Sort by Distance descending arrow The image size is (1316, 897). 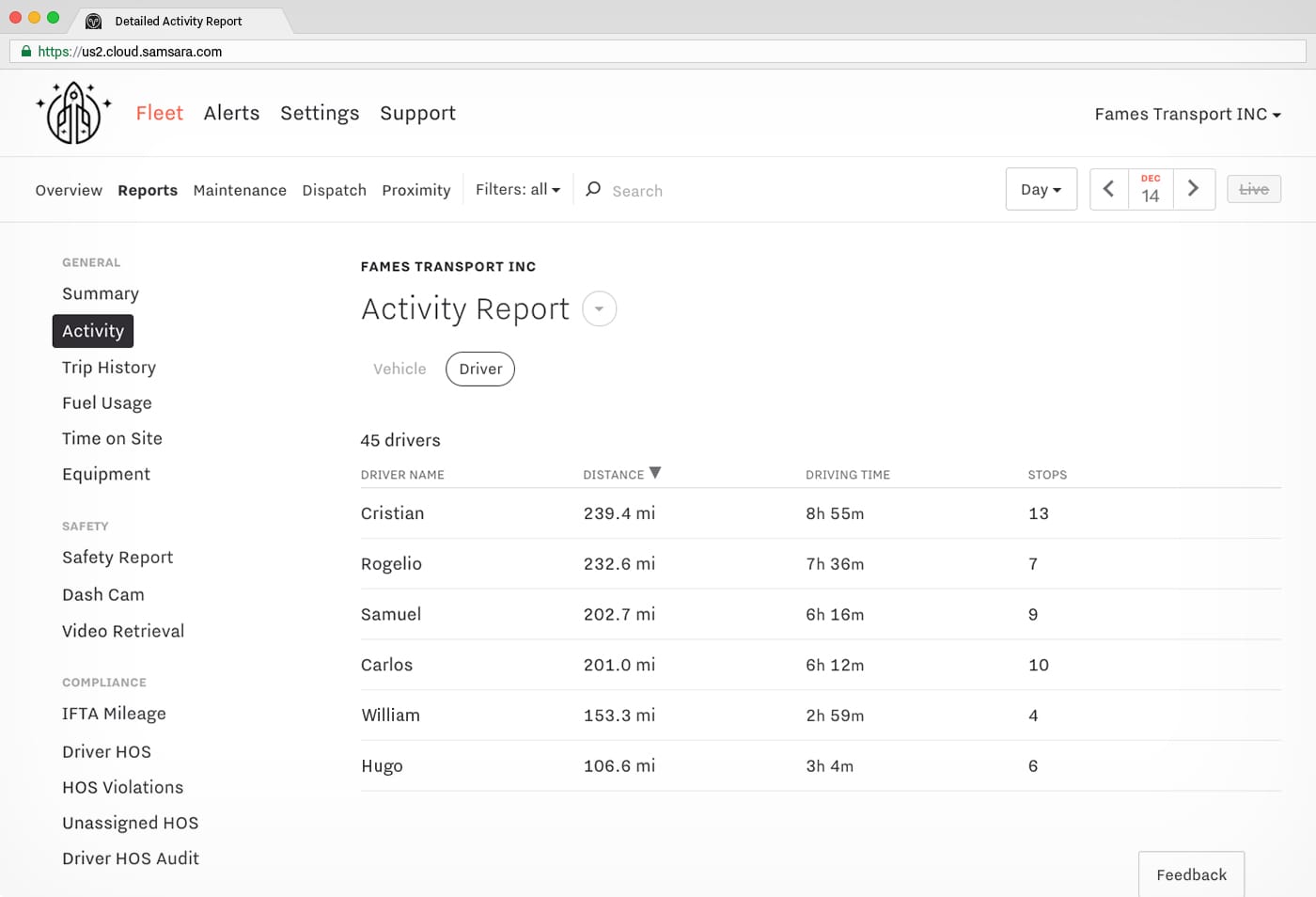pyautogui.click(x=655, y=473)
